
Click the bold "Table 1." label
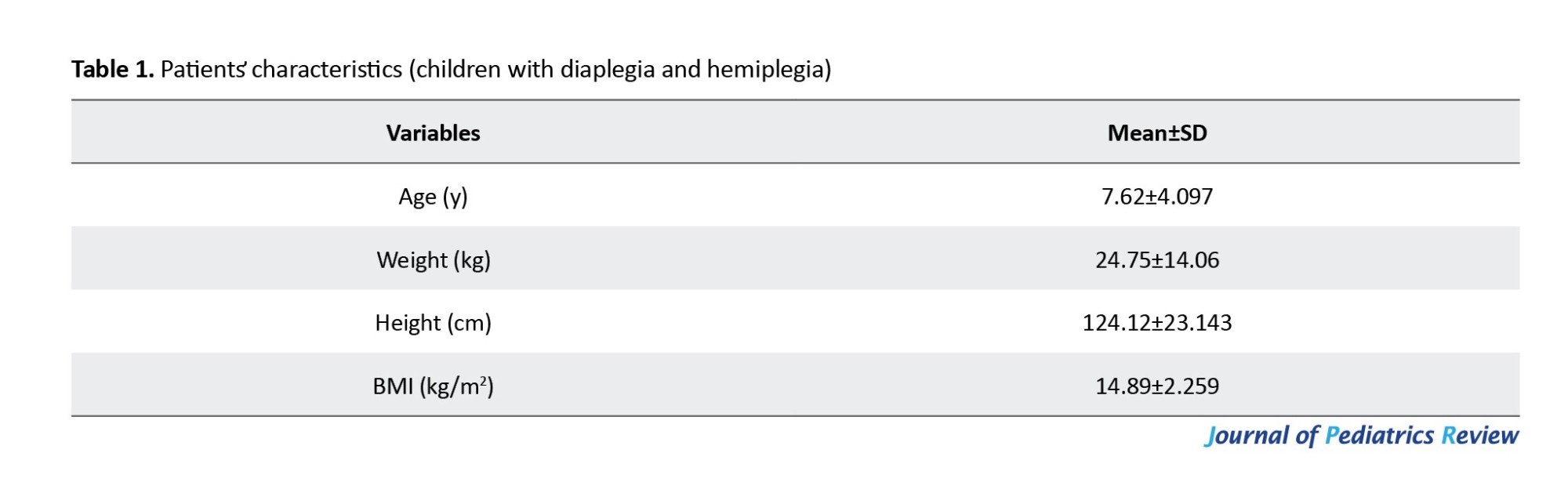coord(112,70)
